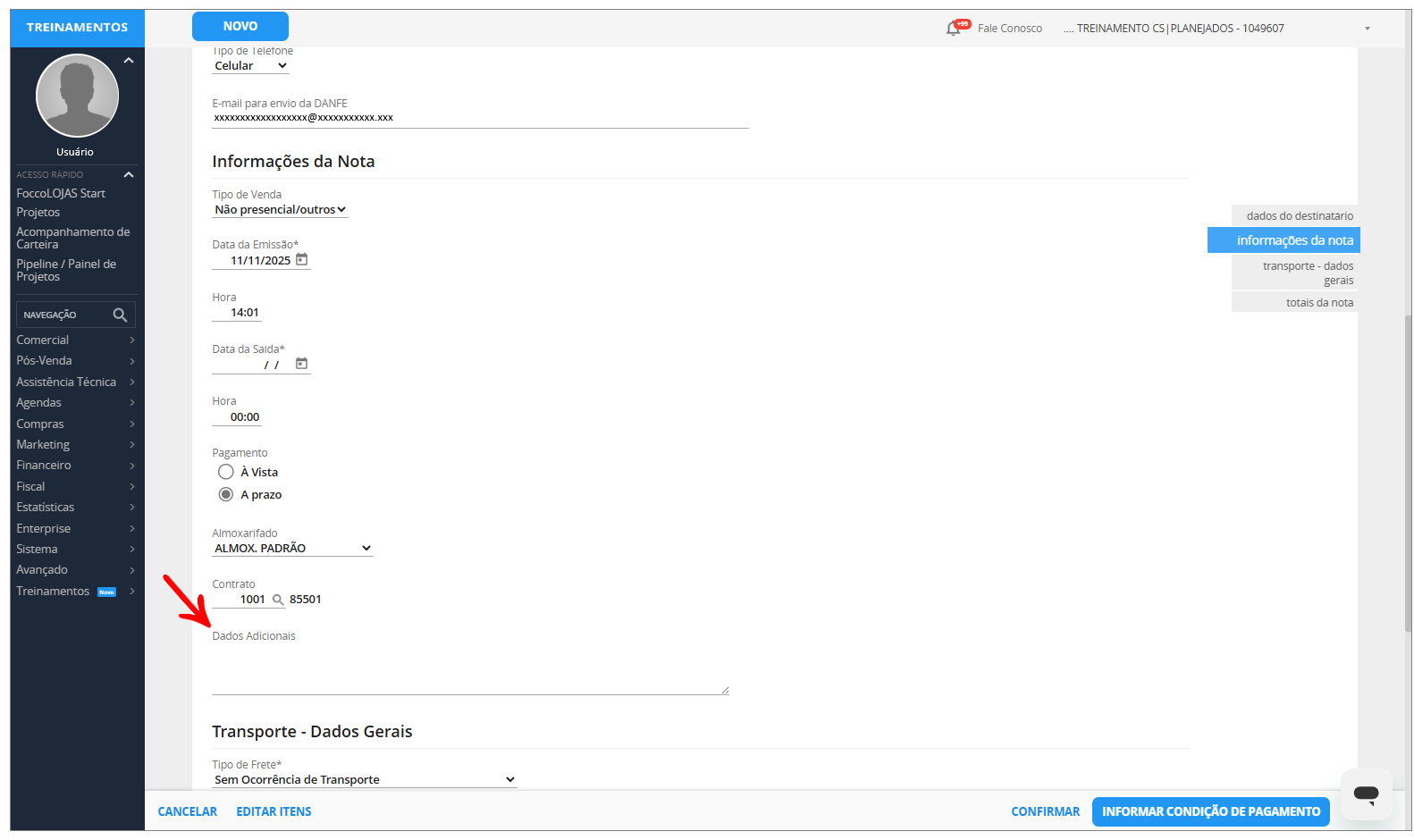Click the user avatar picture
The width and height of the screenshot is (1414, 840).
click(77, 96)
